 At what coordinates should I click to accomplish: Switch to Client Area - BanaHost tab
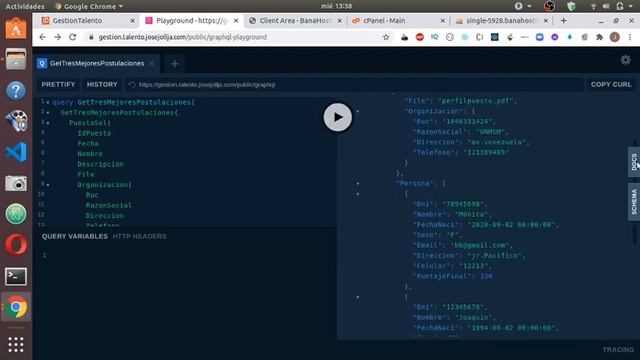[x=296, y=20]
